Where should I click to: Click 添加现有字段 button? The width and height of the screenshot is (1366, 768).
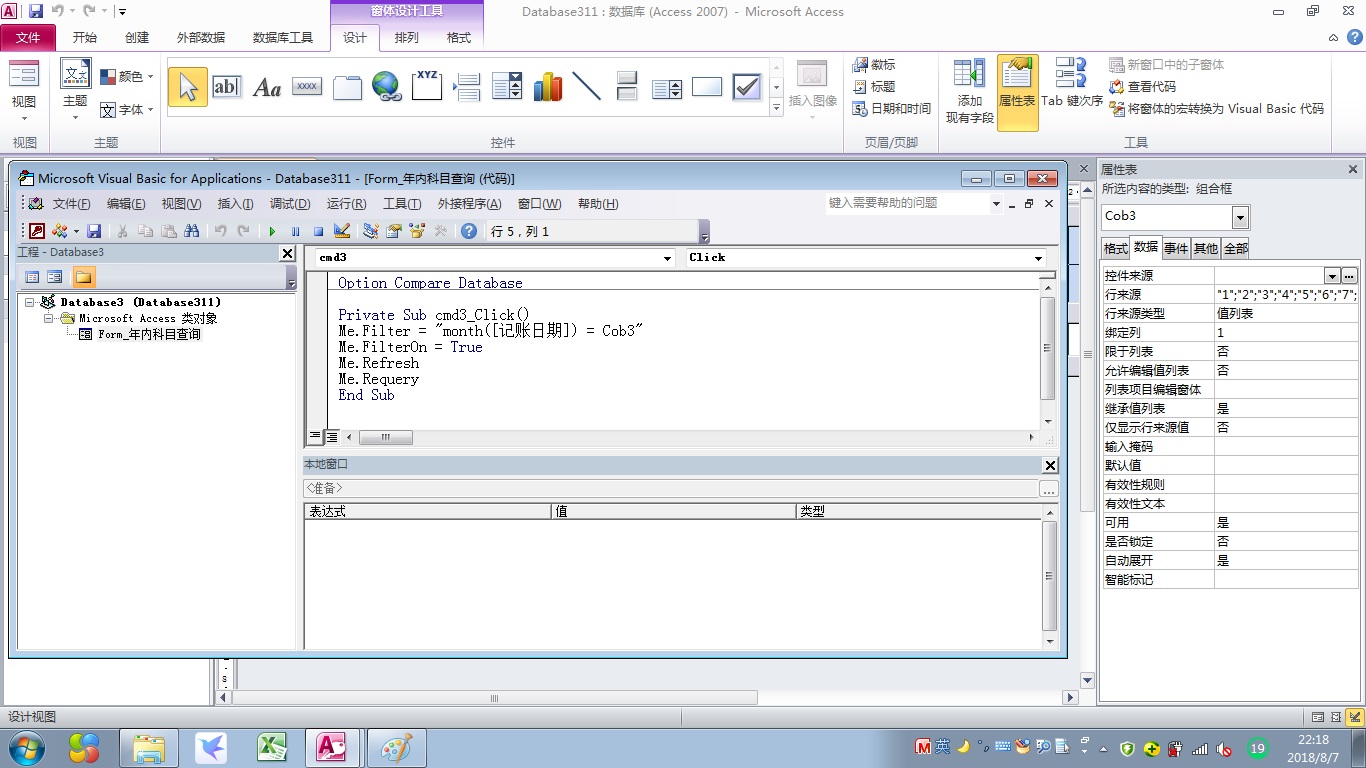970,92
